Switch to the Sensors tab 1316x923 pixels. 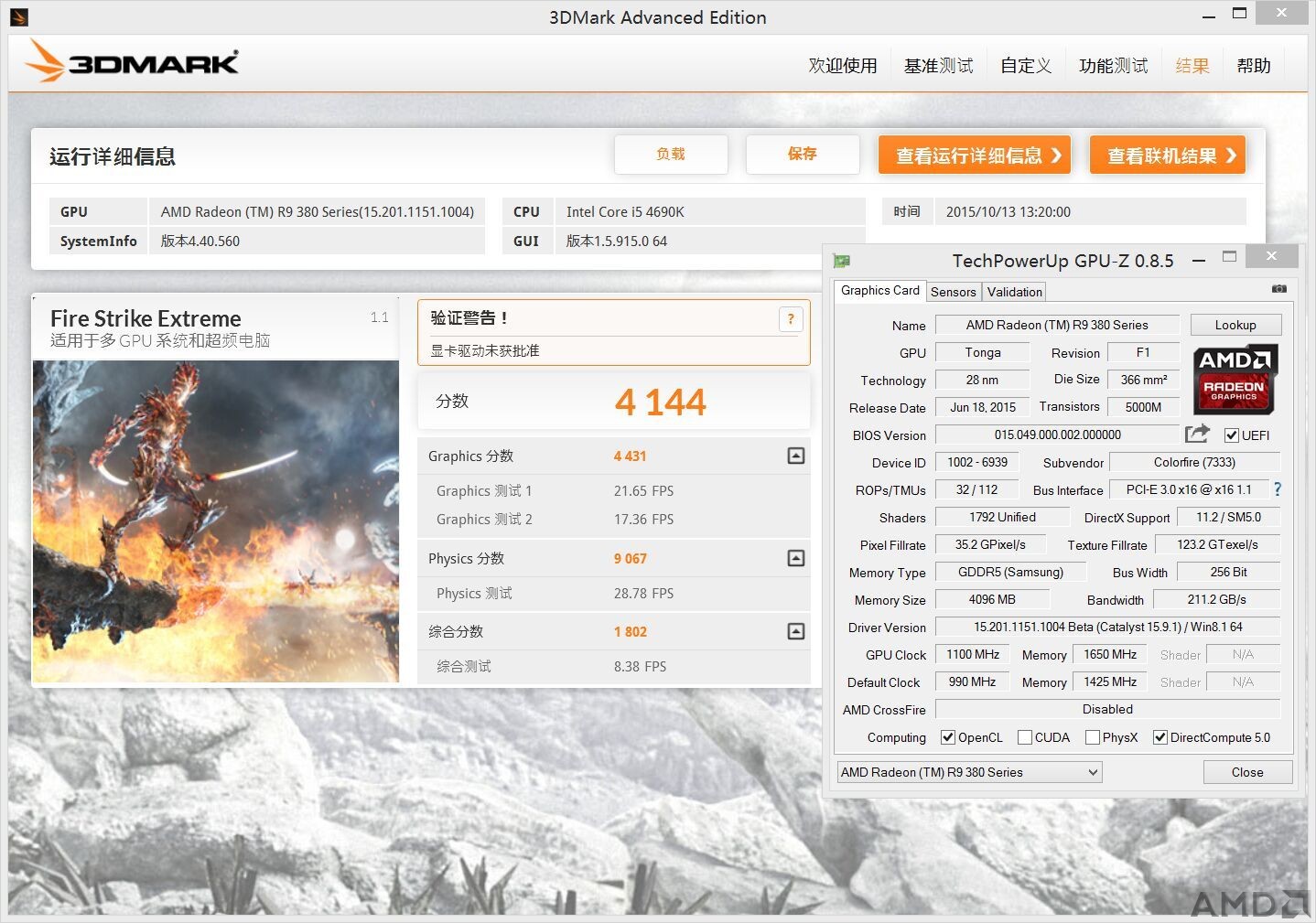click(x=954, y=292)
